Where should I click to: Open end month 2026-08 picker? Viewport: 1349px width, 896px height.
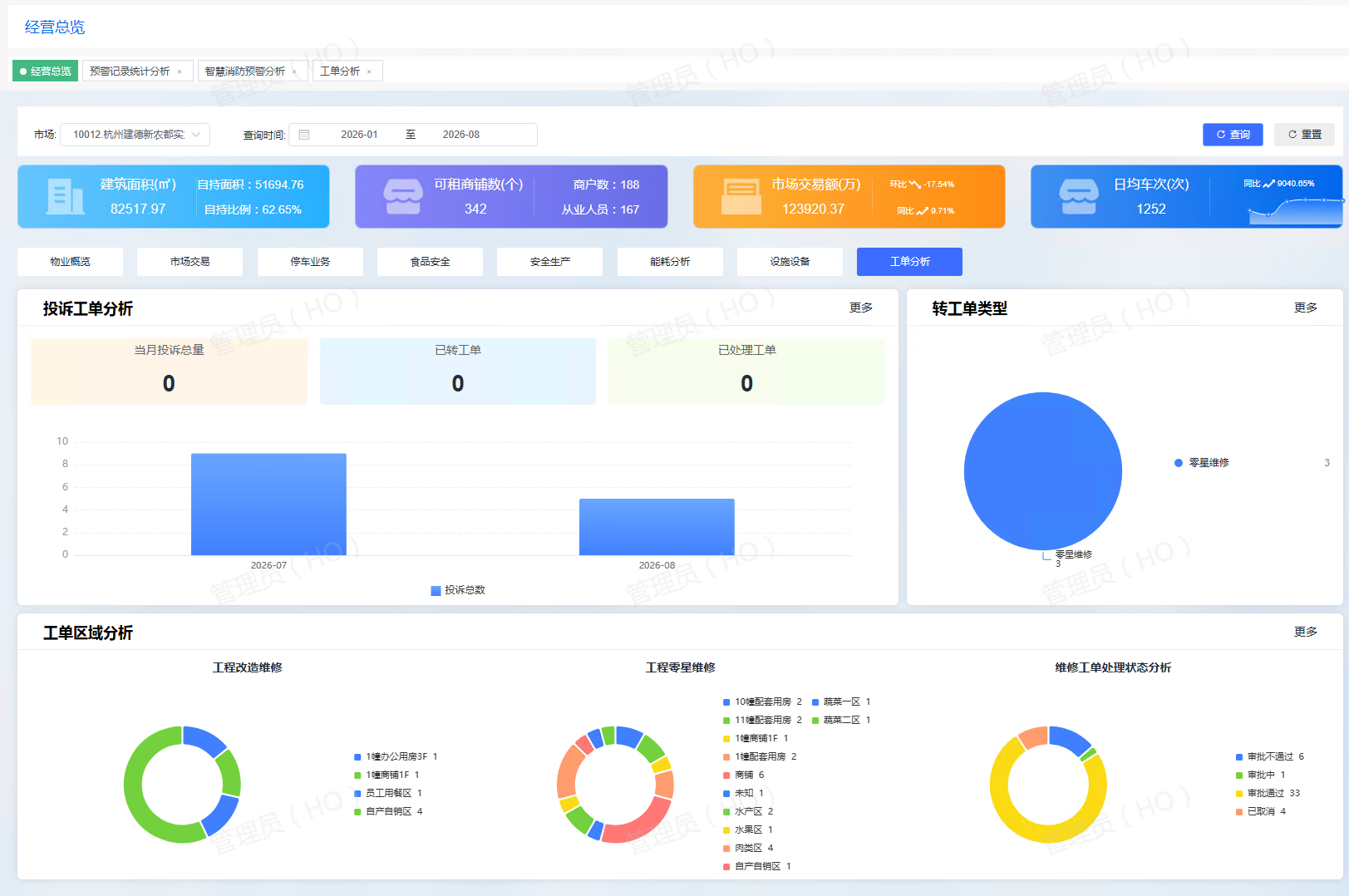point(460,135)
